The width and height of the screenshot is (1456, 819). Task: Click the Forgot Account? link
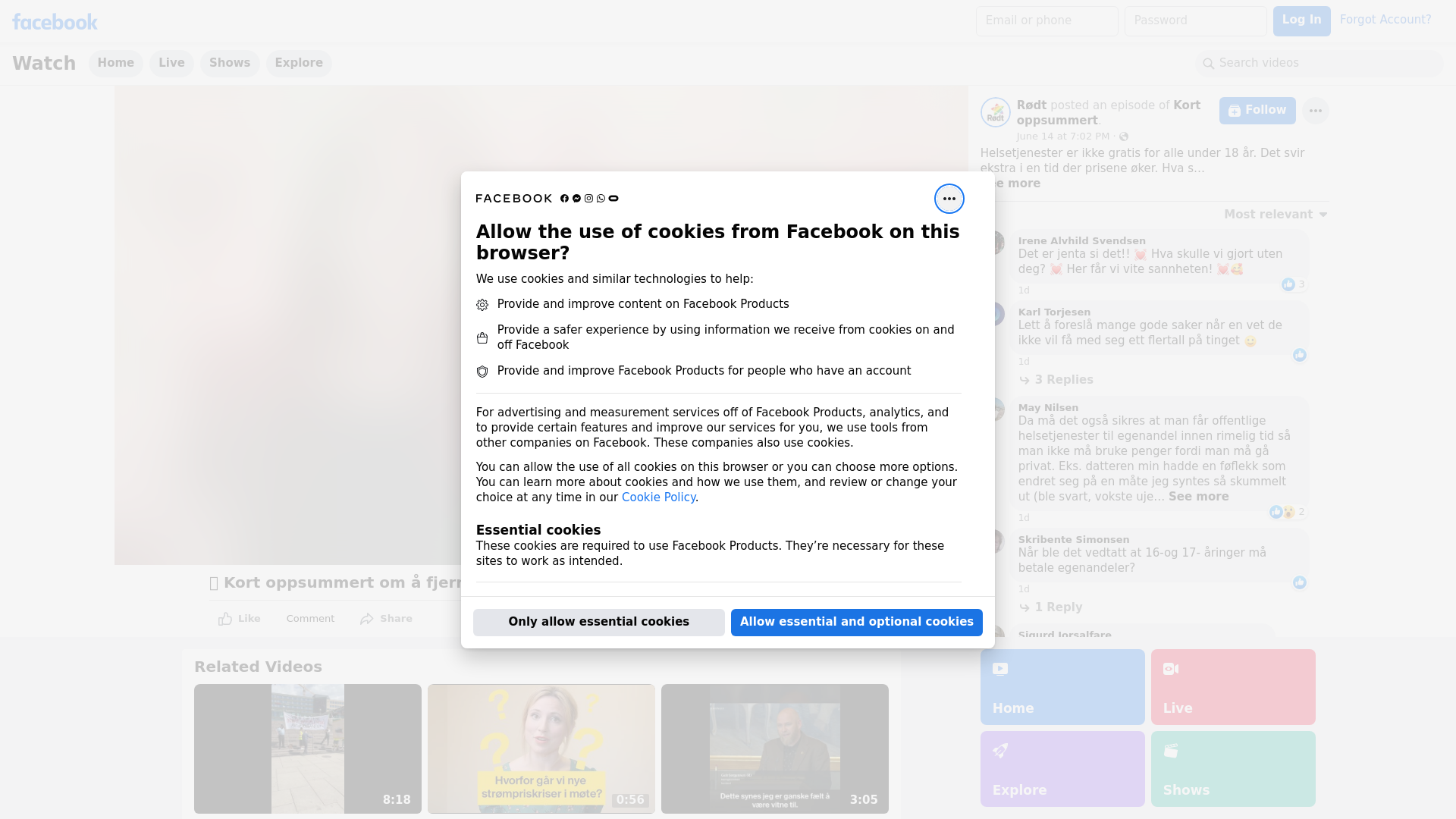click(x=1385, y=20)
